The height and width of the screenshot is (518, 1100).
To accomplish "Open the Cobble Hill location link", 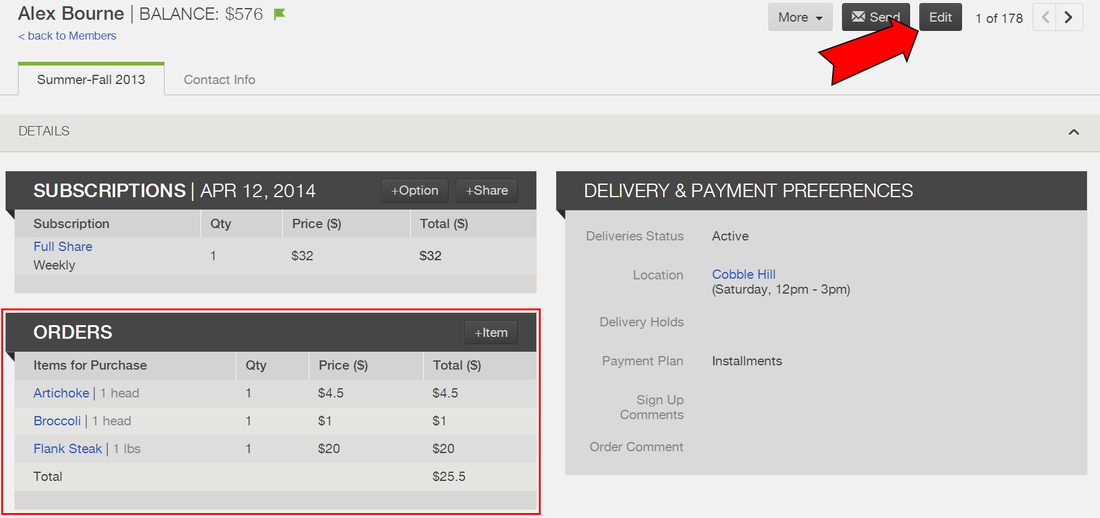I will click(744, 274).
